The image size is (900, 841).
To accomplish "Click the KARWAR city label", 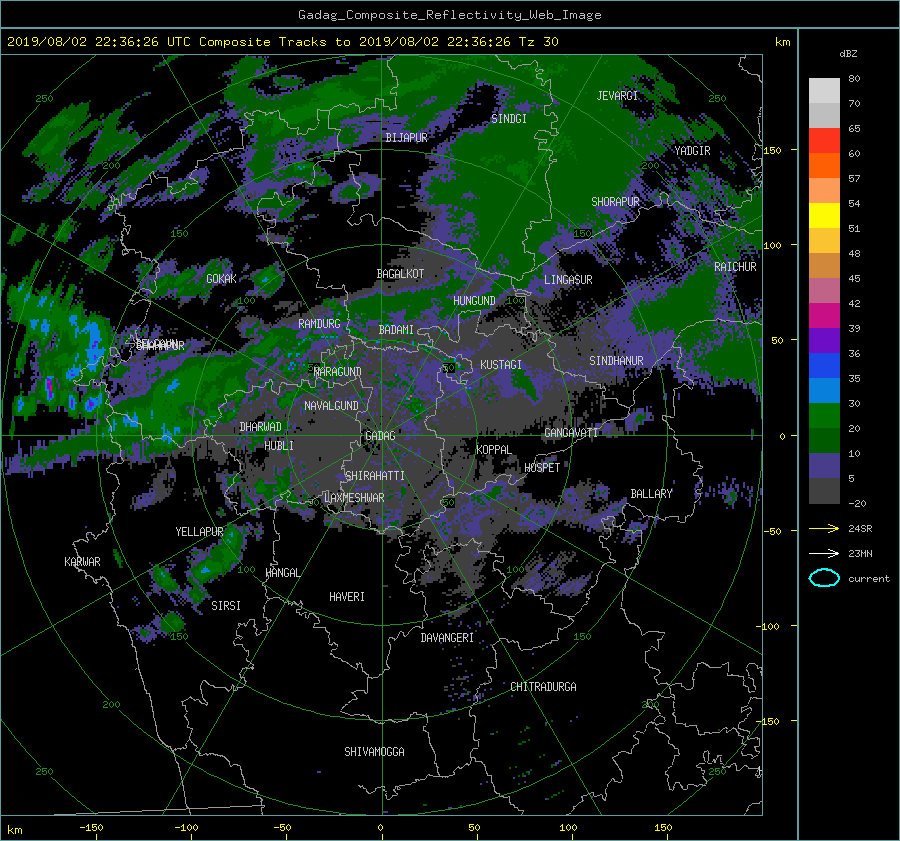I will (82, 562).
